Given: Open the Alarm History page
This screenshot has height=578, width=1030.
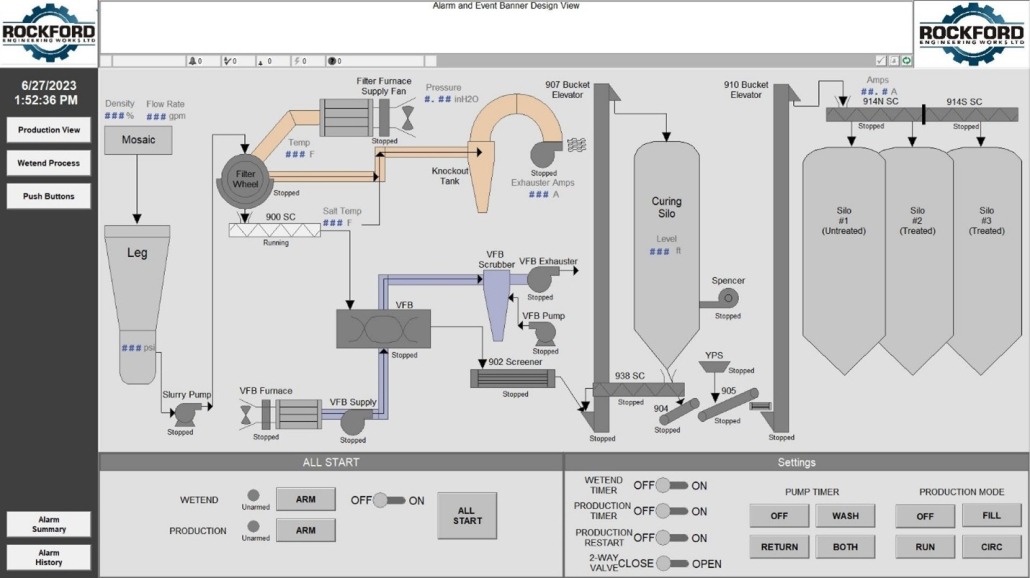Looking at the screenshot, I should click(x=49, y=557).
